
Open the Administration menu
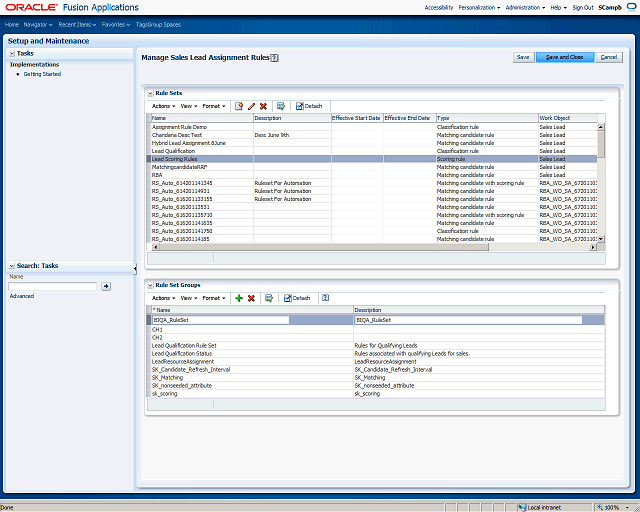[x=525, y=7]
